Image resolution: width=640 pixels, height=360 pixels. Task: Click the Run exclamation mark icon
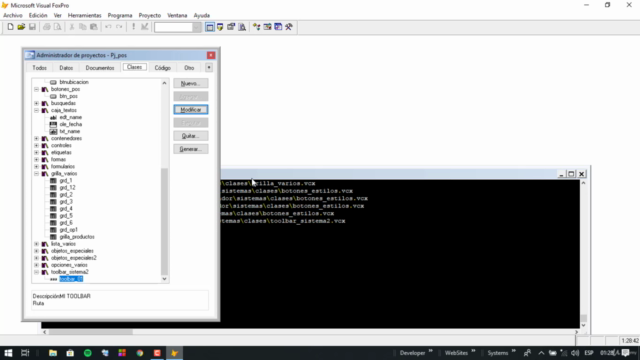point(133,27)
